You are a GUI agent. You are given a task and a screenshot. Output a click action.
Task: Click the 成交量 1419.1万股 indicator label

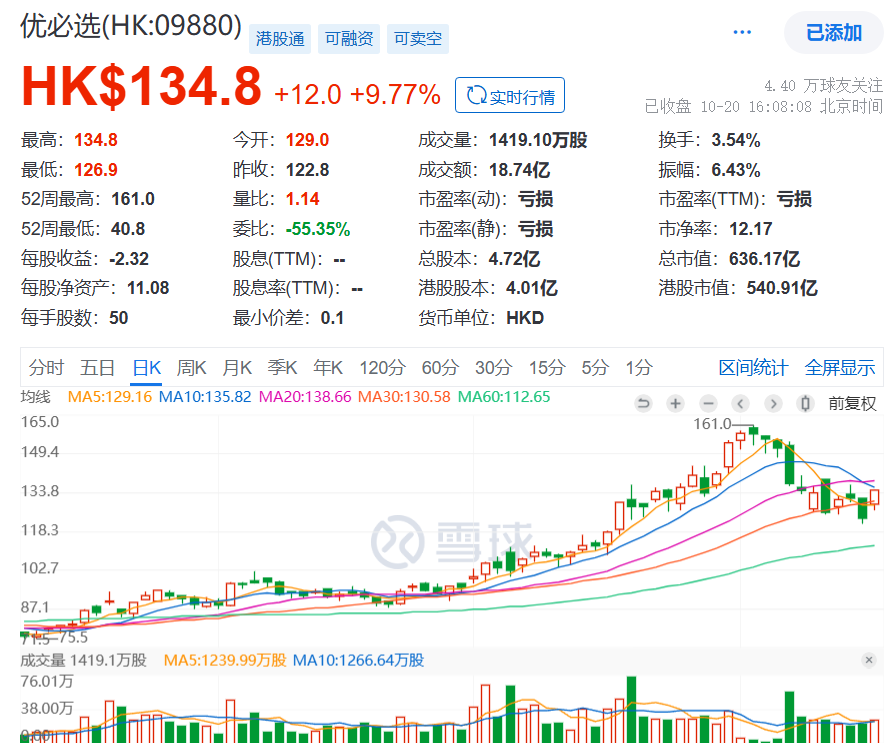[x=84, y=660]
